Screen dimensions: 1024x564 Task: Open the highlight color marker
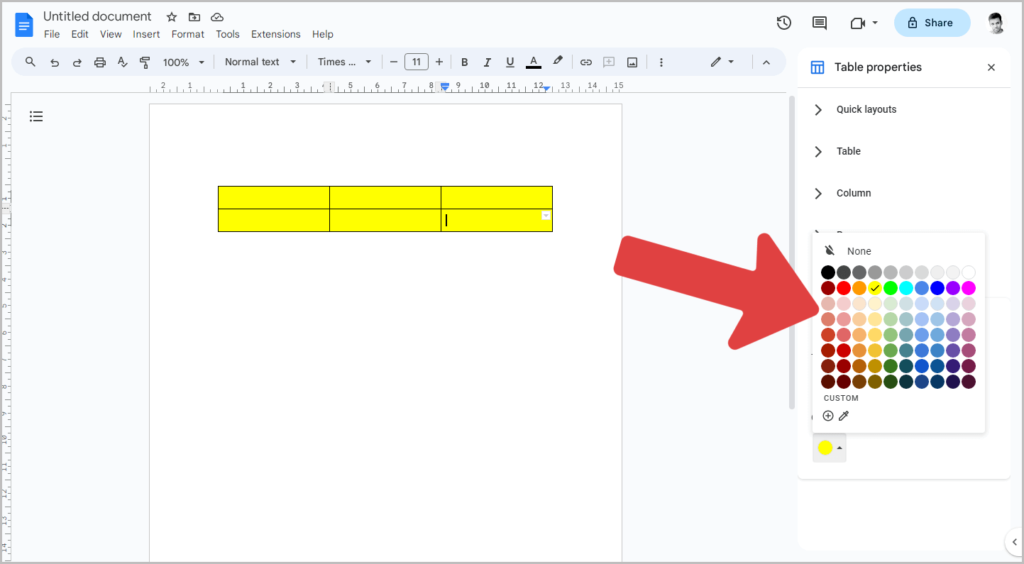coord(557,61)
